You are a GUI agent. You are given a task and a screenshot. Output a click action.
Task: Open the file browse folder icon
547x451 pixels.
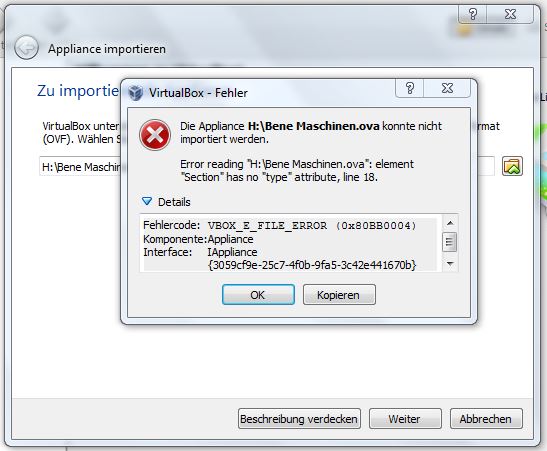coord(512,166)
